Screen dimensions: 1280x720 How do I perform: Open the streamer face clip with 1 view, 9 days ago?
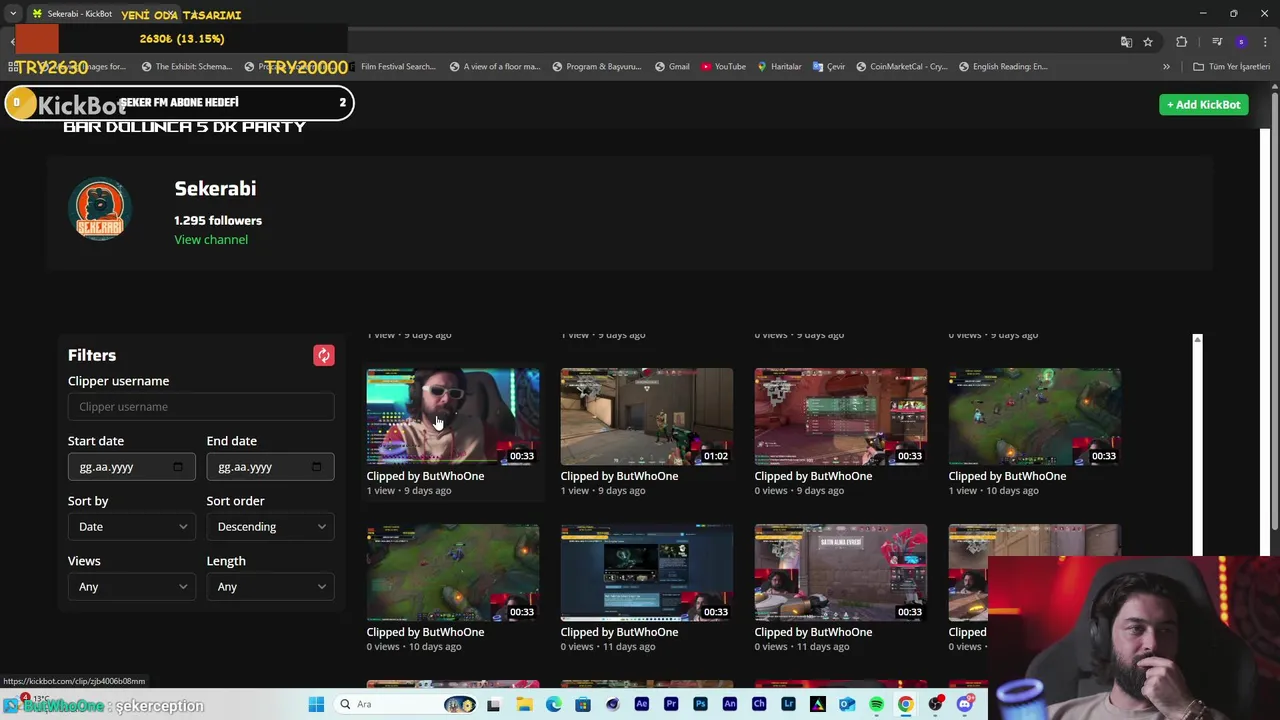point(452,417)
